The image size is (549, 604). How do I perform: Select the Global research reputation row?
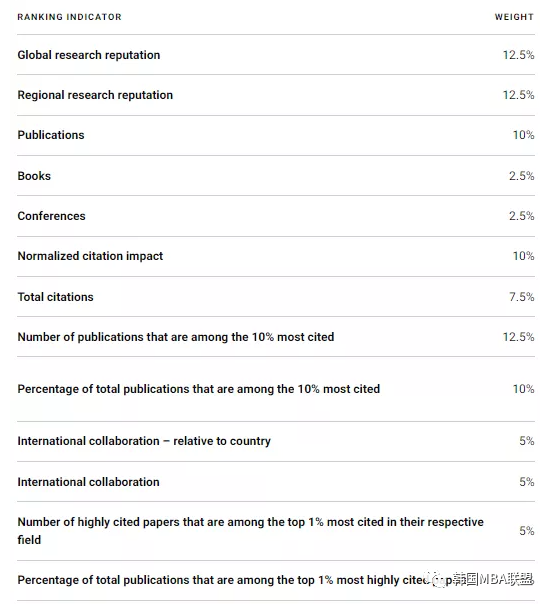coord(276,55)
